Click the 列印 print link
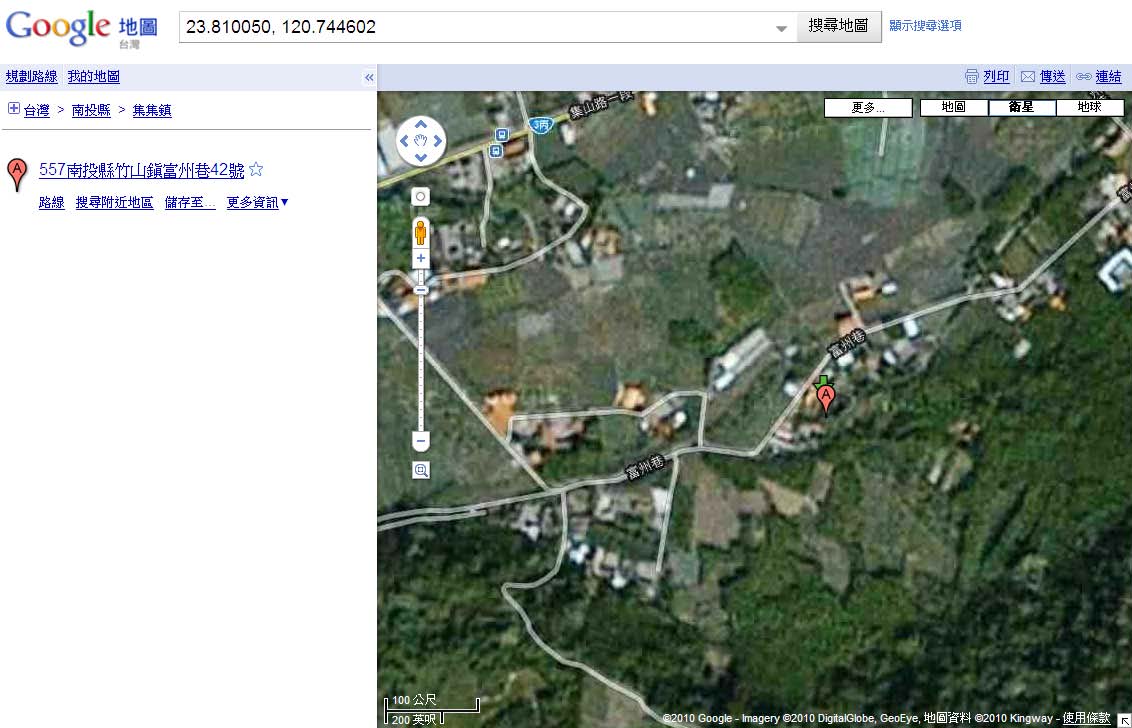Image resolution: width=1132 pixels, height=728 pixels. 995,77
